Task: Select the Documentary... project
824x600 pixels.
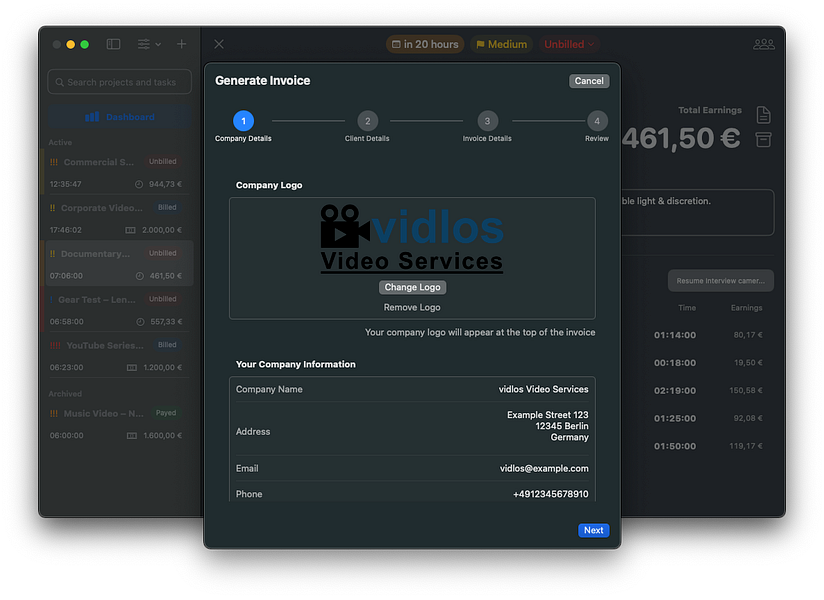Action: tap(119, 264)
